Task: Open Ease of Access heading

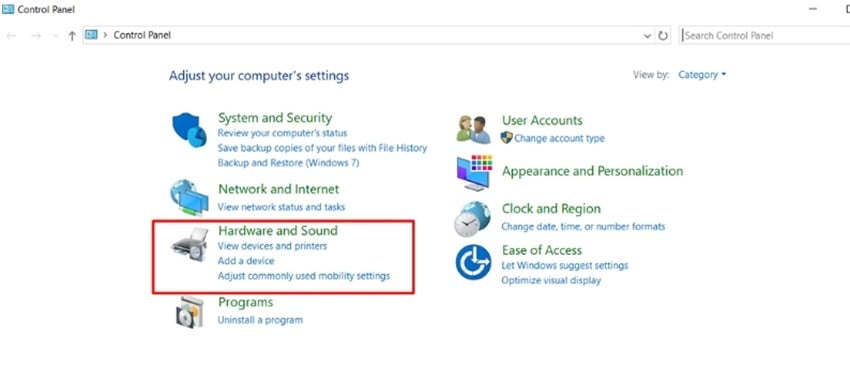Action: click(x=542, y=250)
